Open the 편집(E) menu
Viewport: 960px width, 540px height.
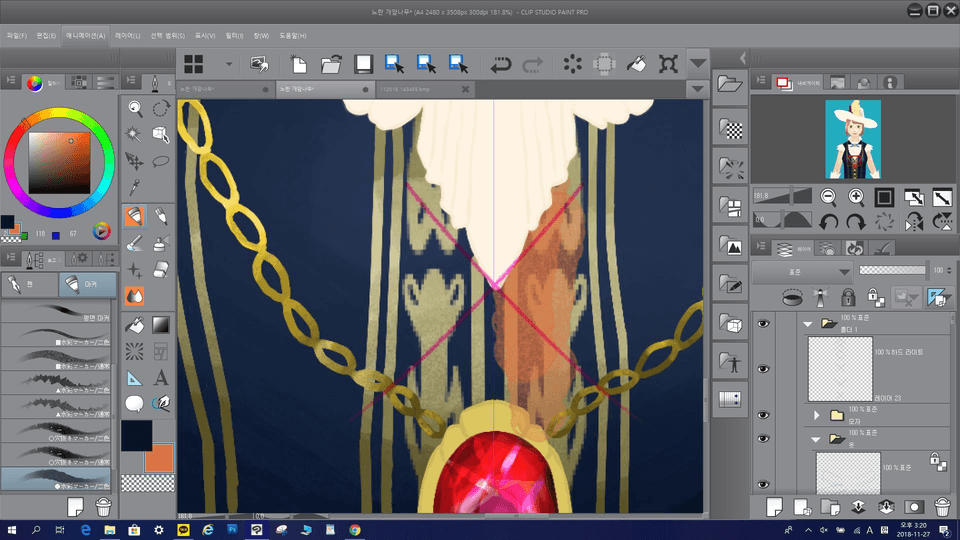point(46,36)
